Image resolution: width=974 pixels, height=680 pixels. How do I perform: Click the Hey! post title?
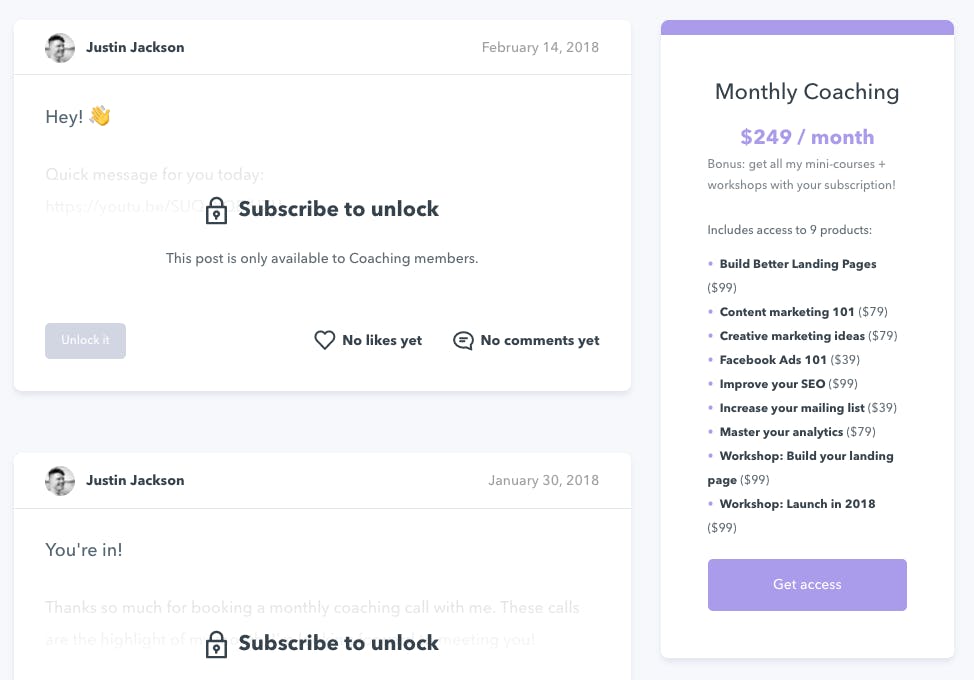(x=64, y=117)
